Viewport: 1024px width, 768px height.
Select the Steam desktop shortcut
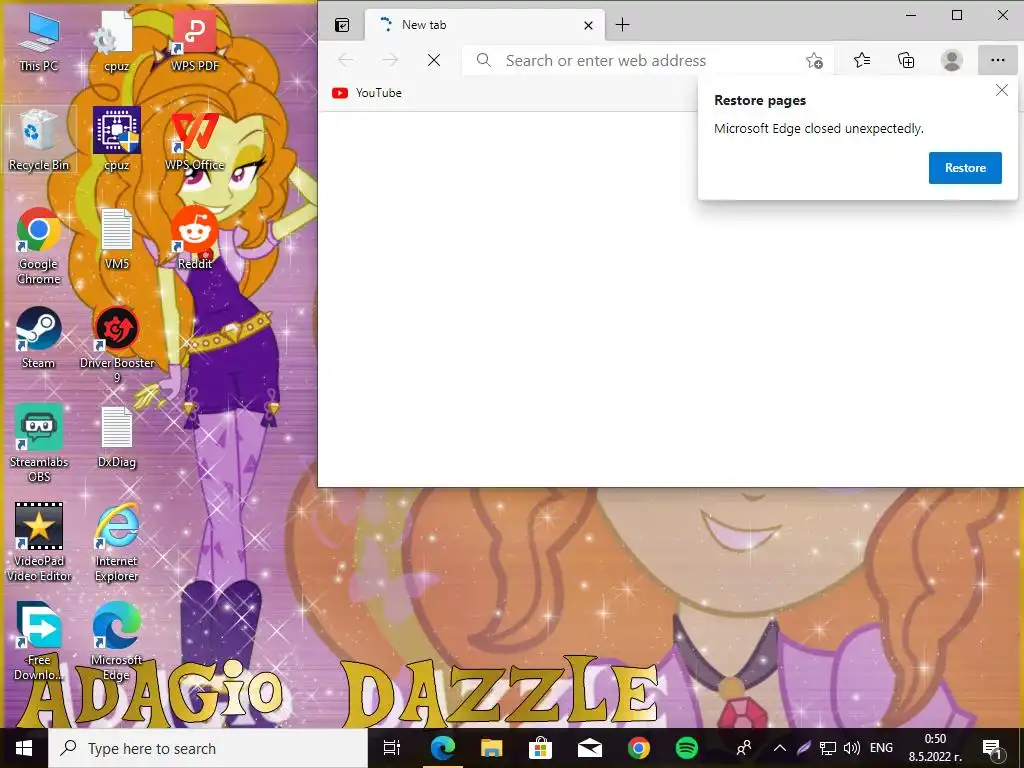(x=39, y=338)
